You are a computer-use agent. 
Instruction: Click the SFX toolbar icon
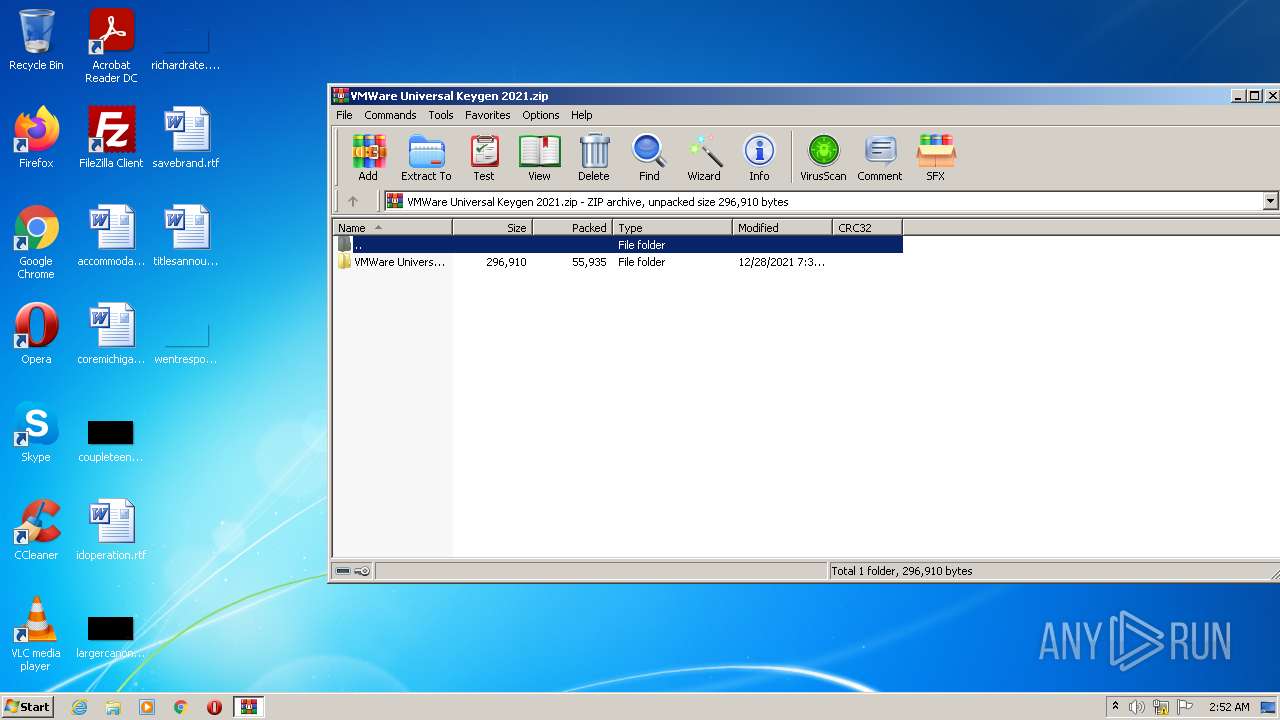point(936,158)
